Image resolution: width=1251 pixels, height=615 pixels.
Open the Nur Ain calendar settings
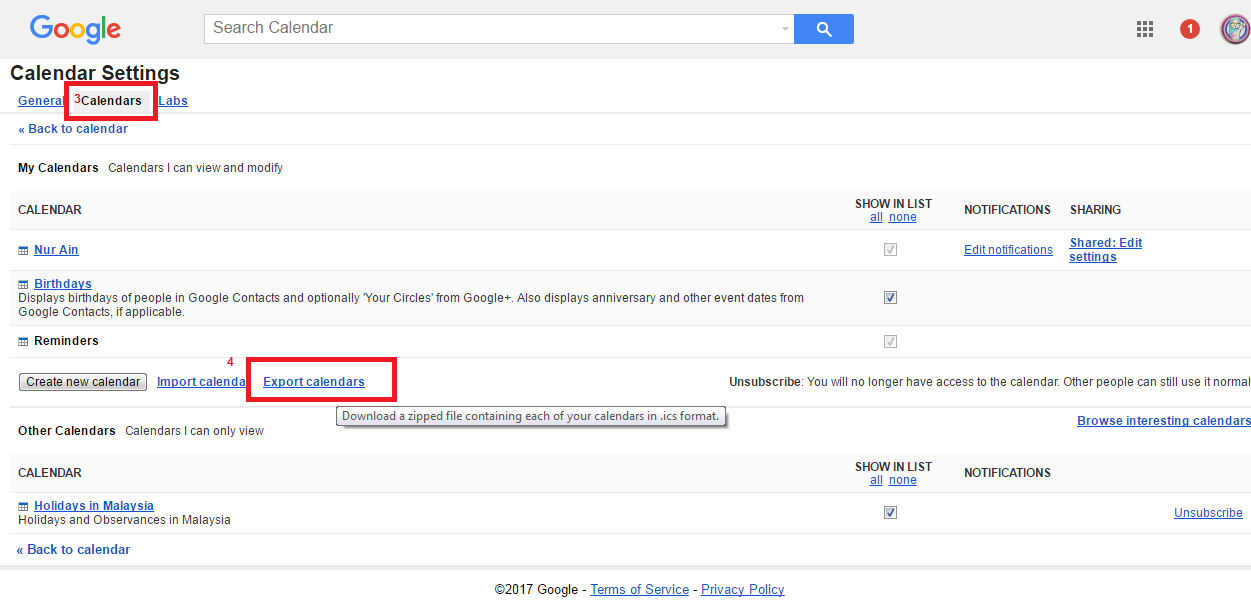pos(56,250)
